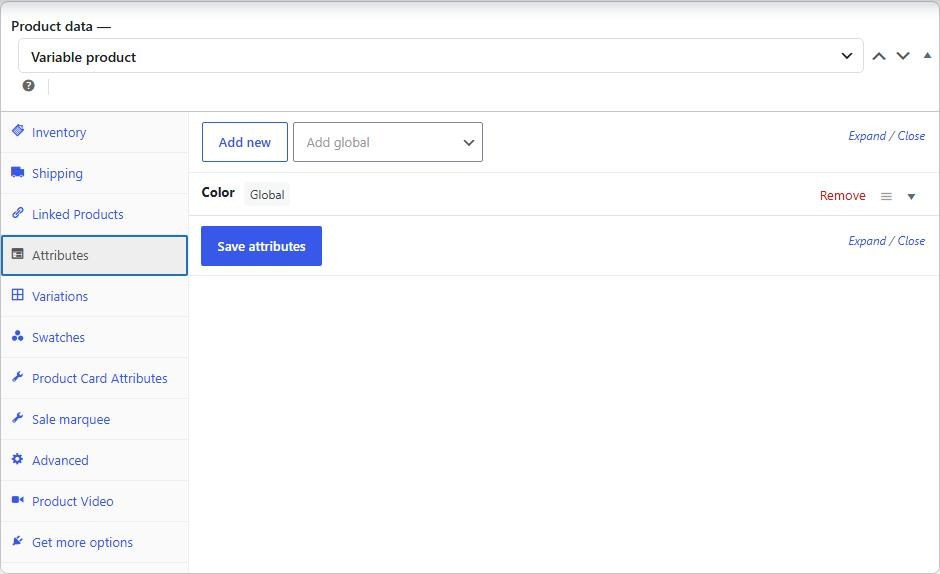Viewport: 940px width, 574px height.
Task: Switch to the Advanced tab
Action: click(x=94, y=460)
